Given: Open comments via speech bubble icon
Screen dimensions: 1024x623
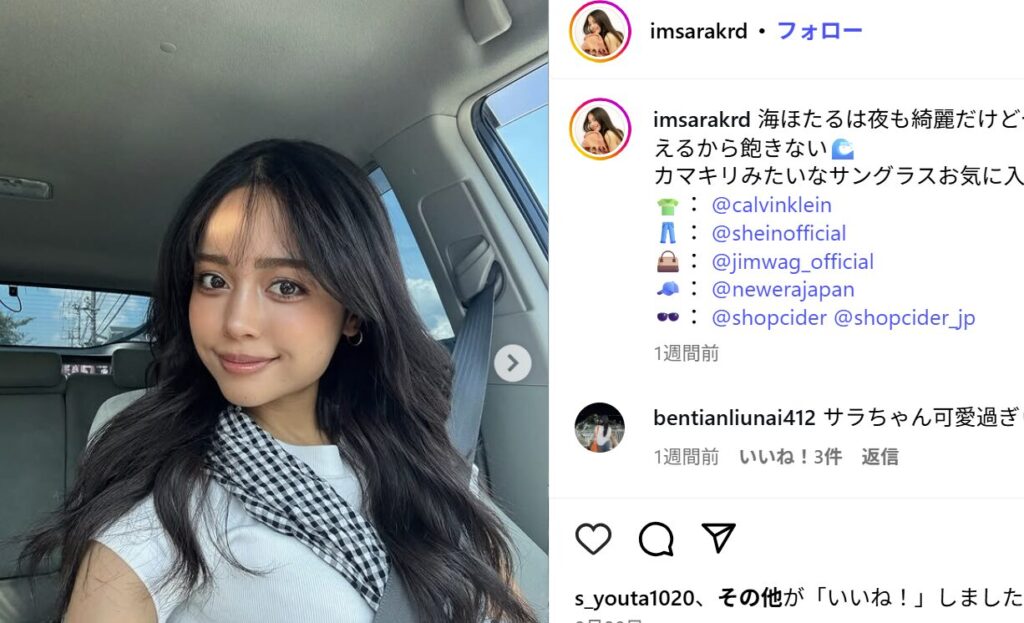Looking at the screenshot, I should coord(656,539).
